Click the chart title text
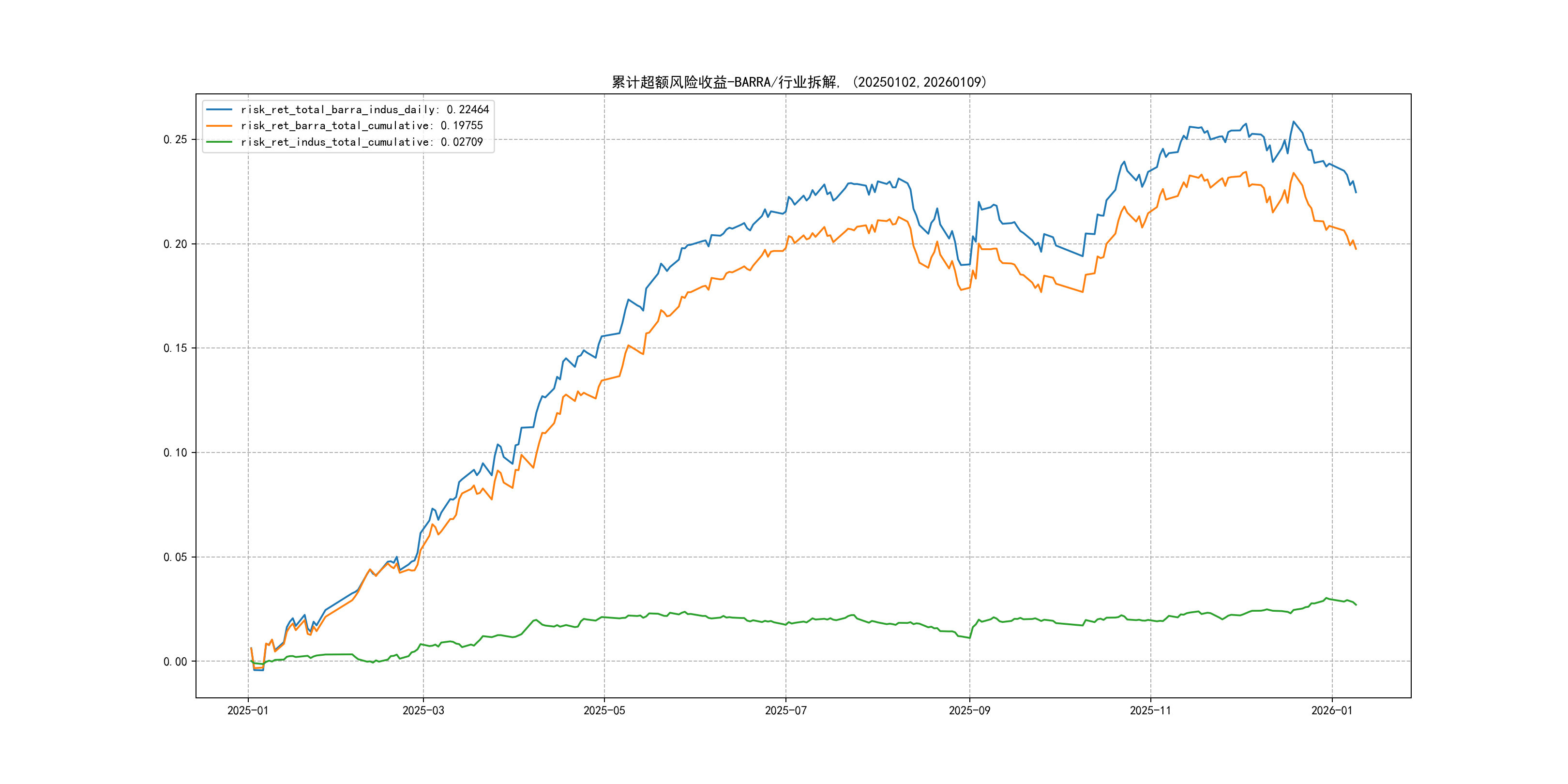Viewport: 1568px width, 784px height. 799,82
